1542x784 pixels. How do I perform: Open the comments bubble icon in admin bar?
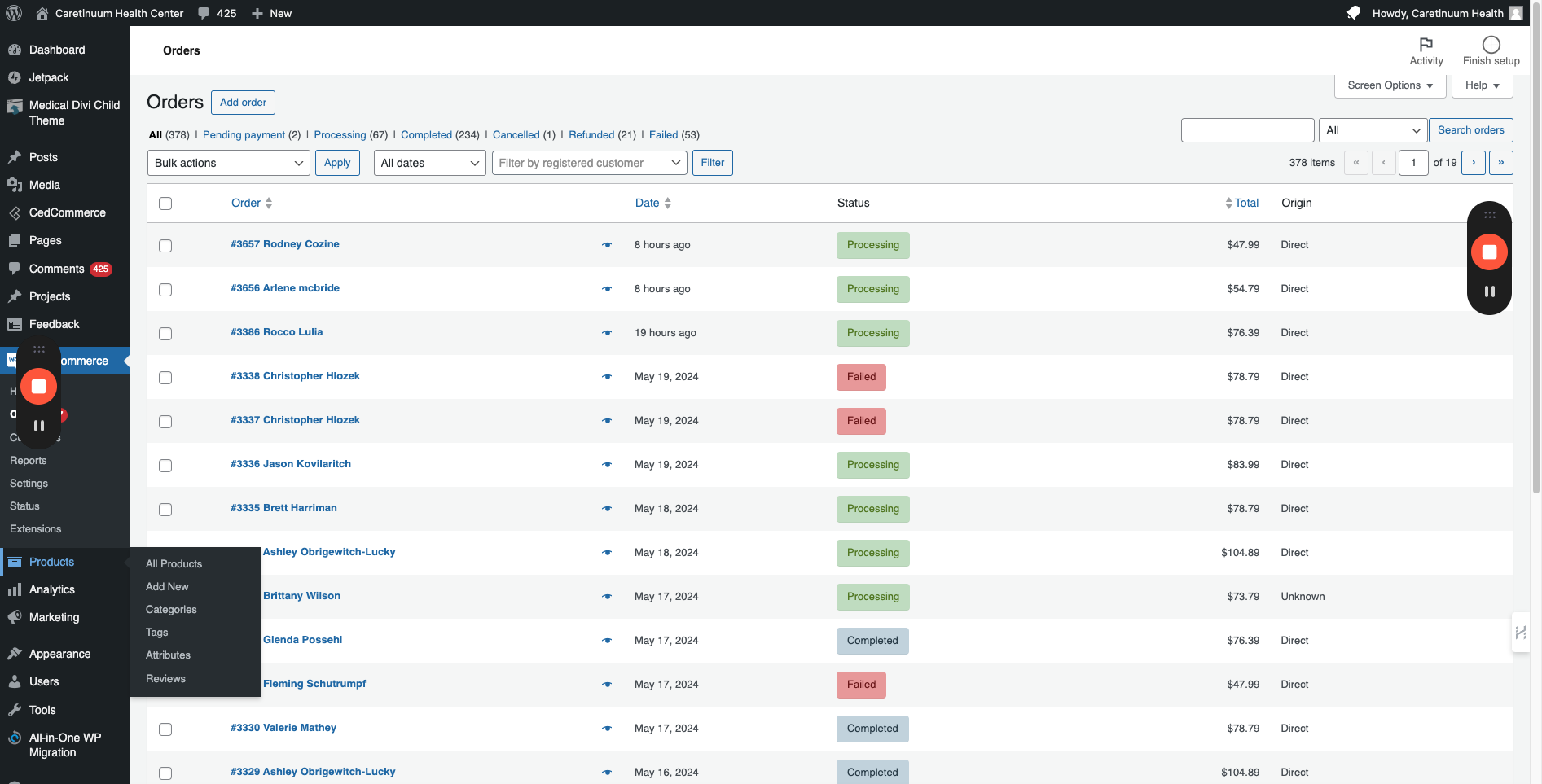pos(204,13)
